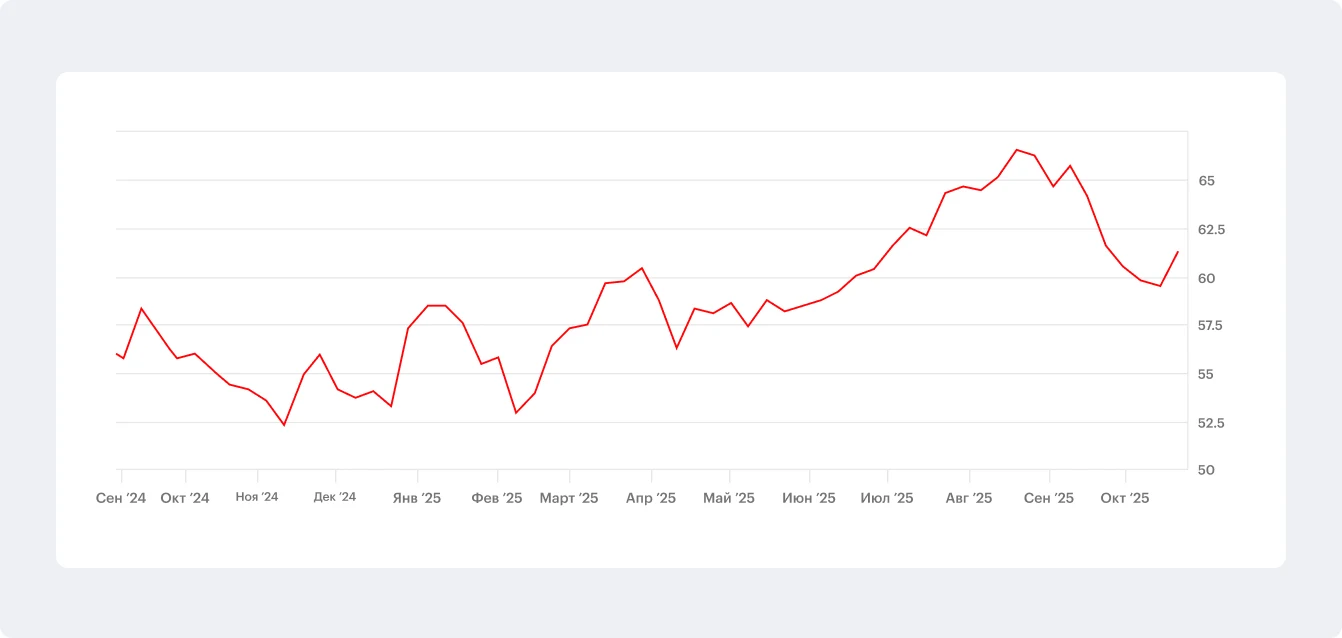Click the Март '25 axis label
The width and height of the screenshot is (1342, 638).
(x=569, y=498)
